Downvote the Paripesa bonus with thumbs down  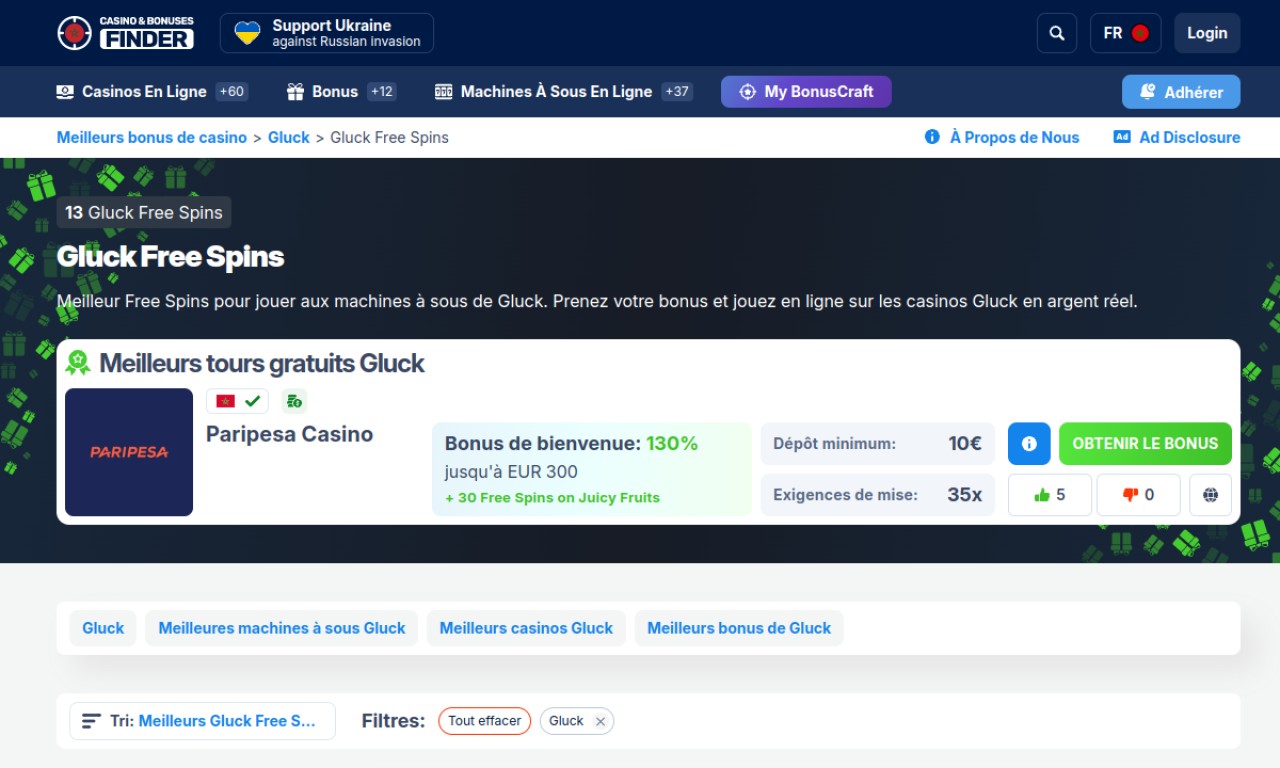pyautogui.click(x=1138, y=495)
